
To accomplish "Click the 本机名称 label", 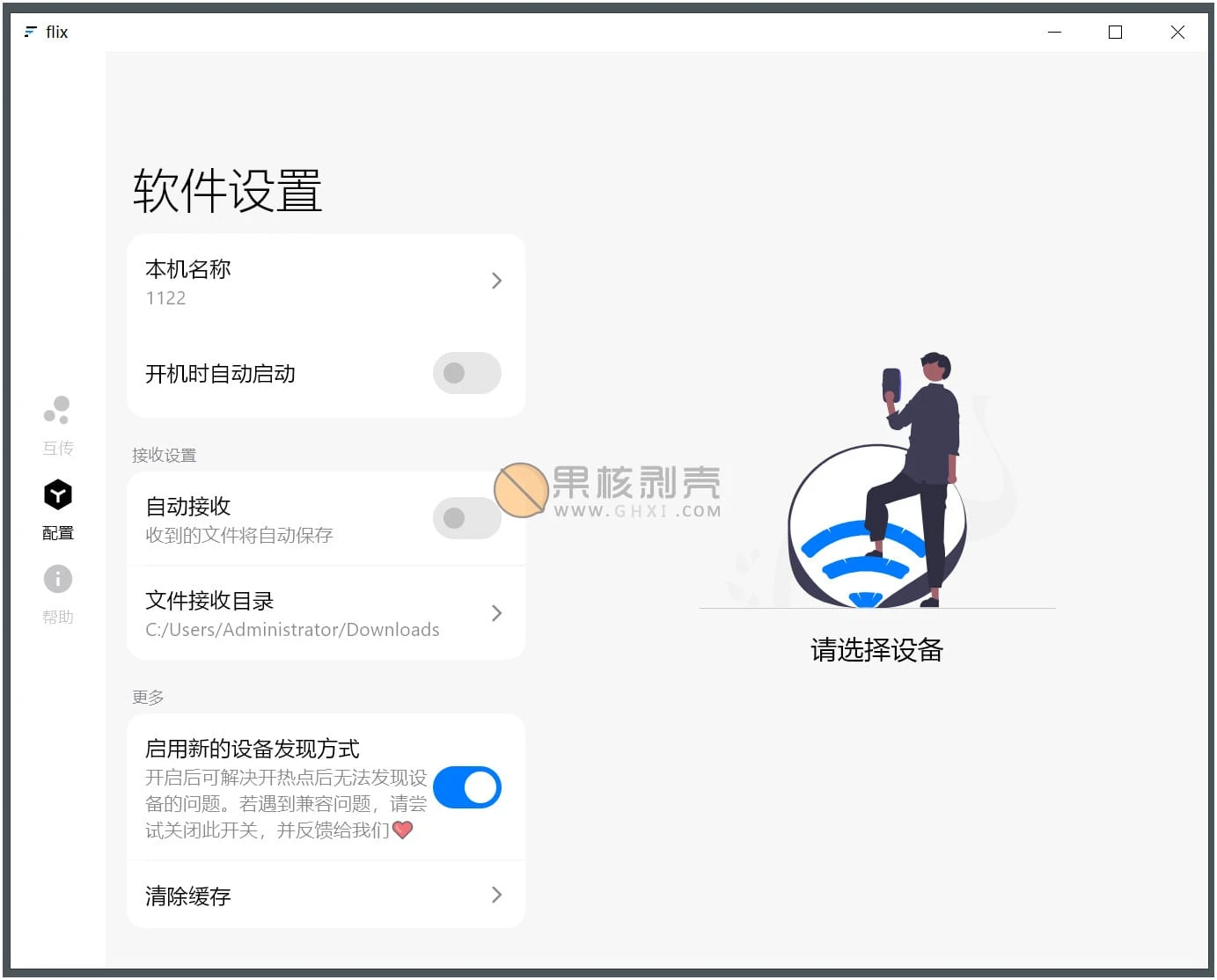I will (188, 269).
